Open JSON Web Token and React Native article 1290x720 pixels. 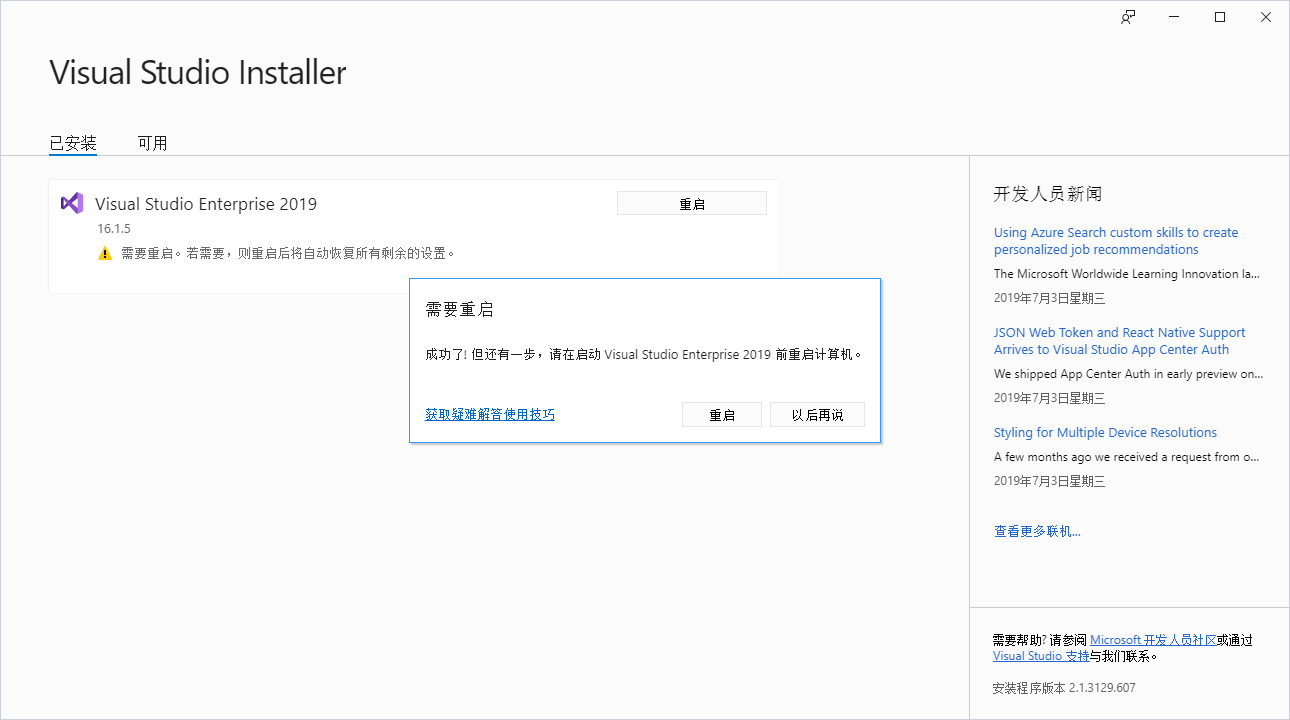tap(1120, 341)
